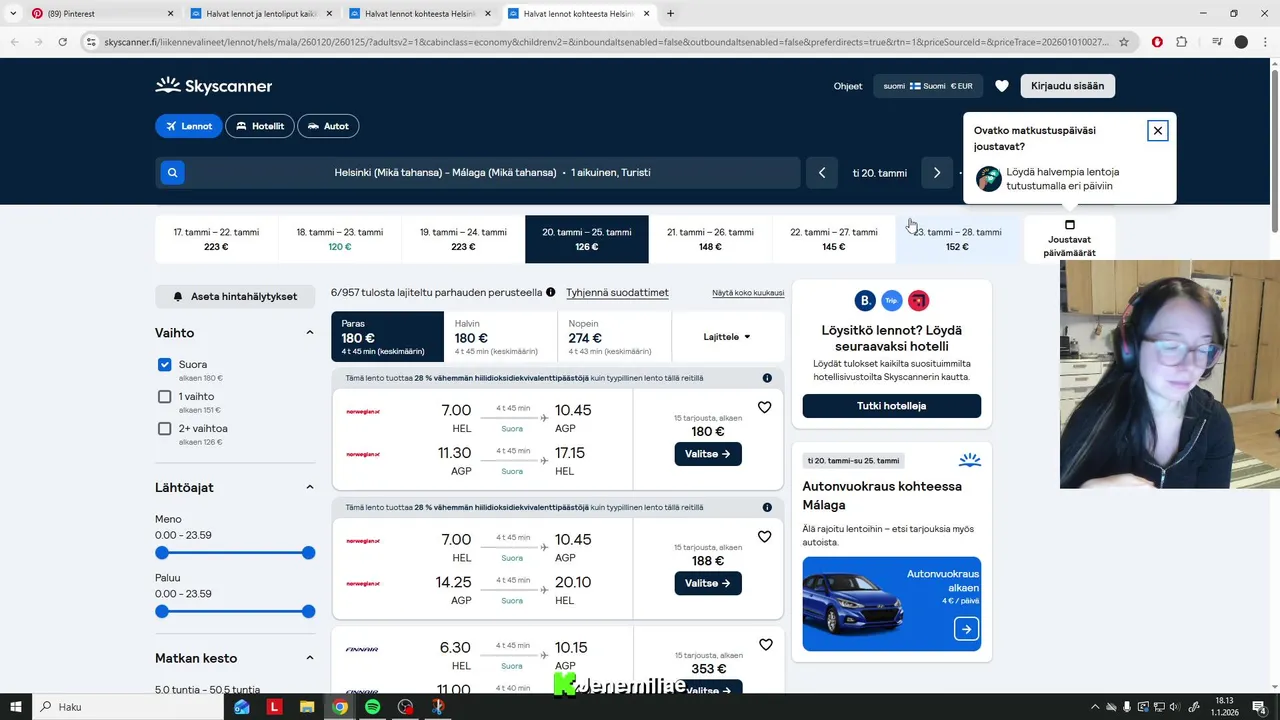The image size is (1280, 720).
Task: Click the Windows Haku search box
Action: (x=130, y=707)
